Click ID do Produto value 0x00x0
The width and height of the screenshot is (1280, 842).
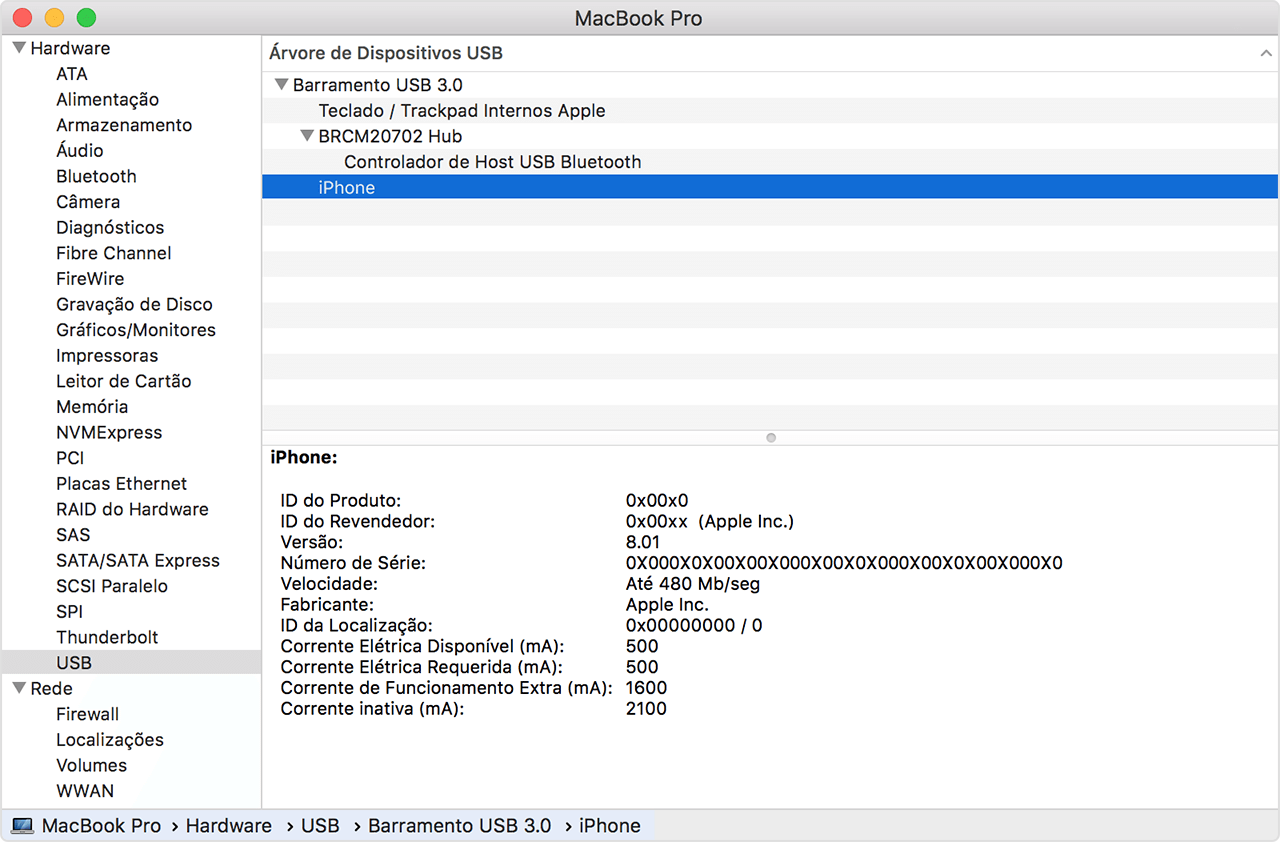coord(657,500)
